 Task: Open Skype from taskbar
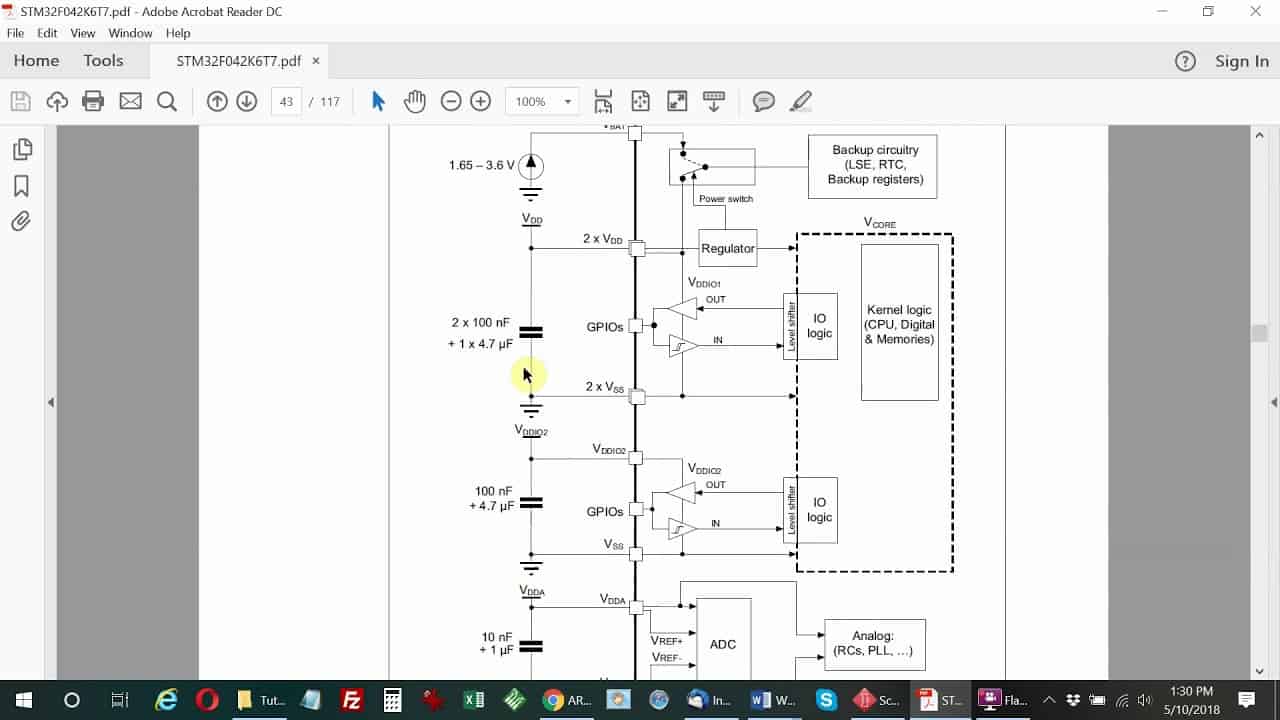click(x=826, y=700)
